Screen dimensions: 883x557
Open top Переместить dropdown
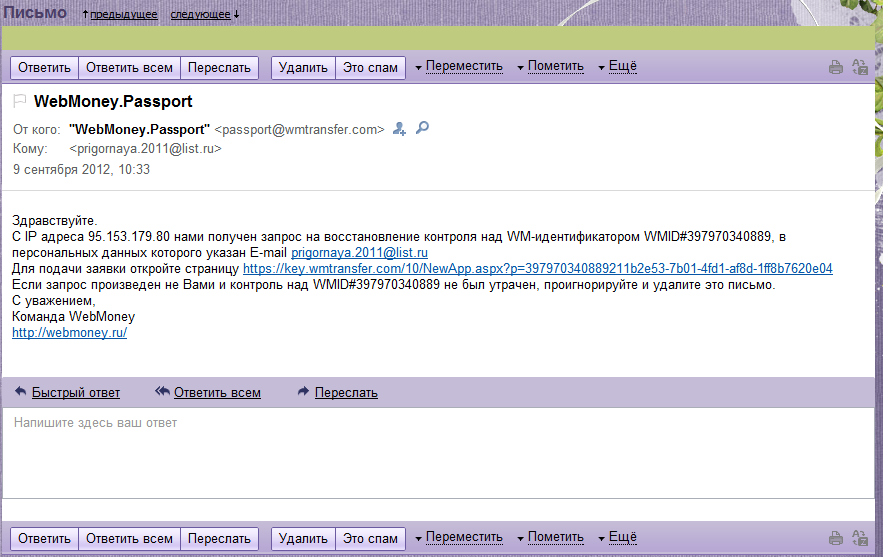pos(459,66)
